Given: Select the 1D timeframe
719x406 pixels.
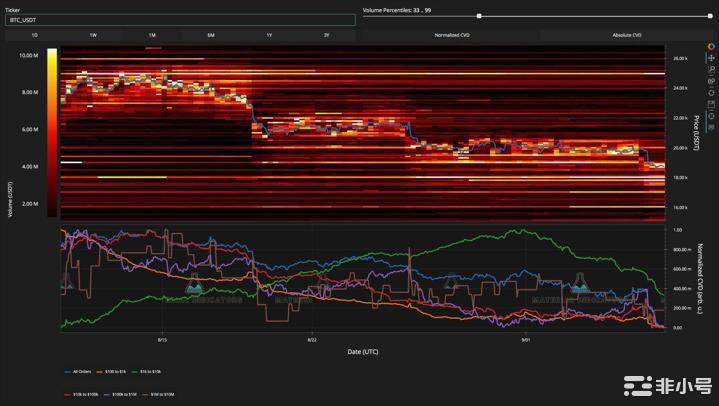Looking at the screenshot, I should point(34,35).
